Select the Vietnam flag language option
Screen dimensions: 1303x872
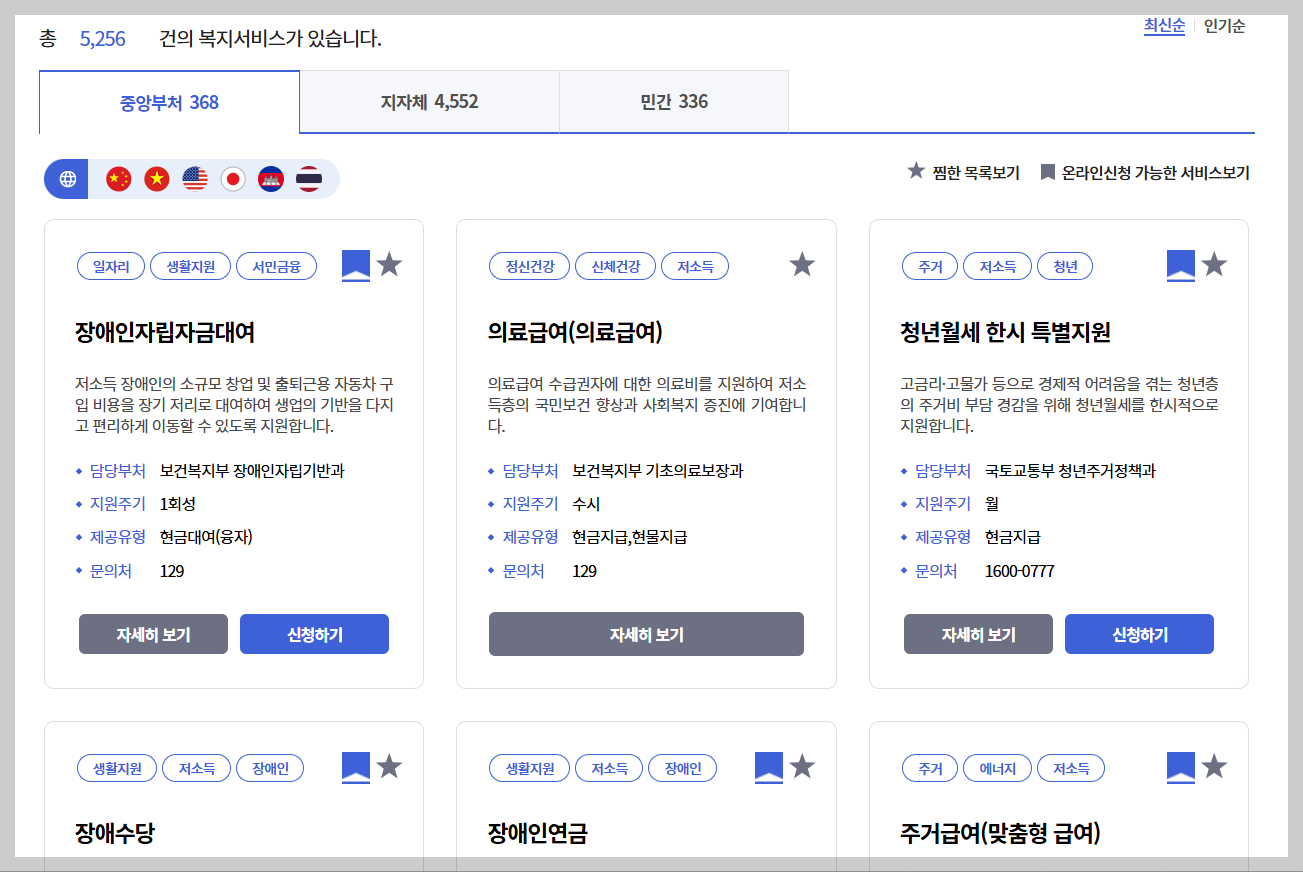click(156, 179)
